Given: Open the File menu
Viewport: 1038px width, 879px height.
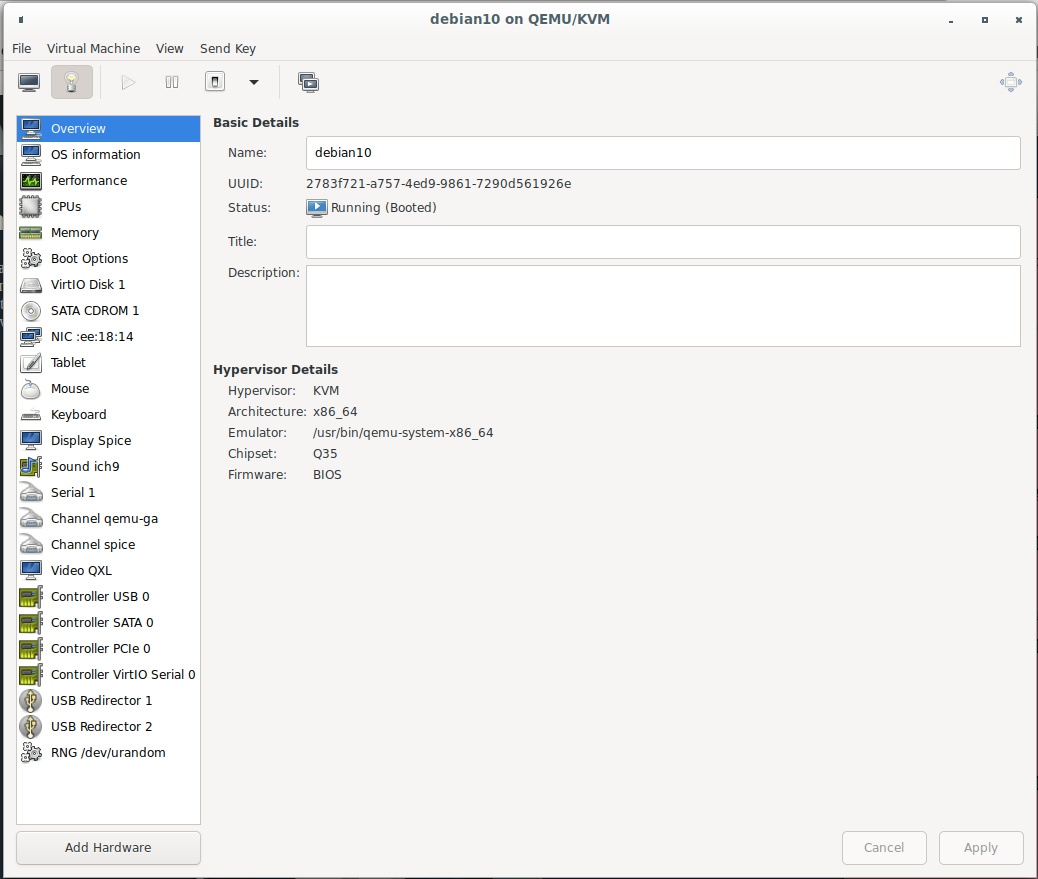Looking at the screenshot, I should pyautogui.click(x=22, y=48).
